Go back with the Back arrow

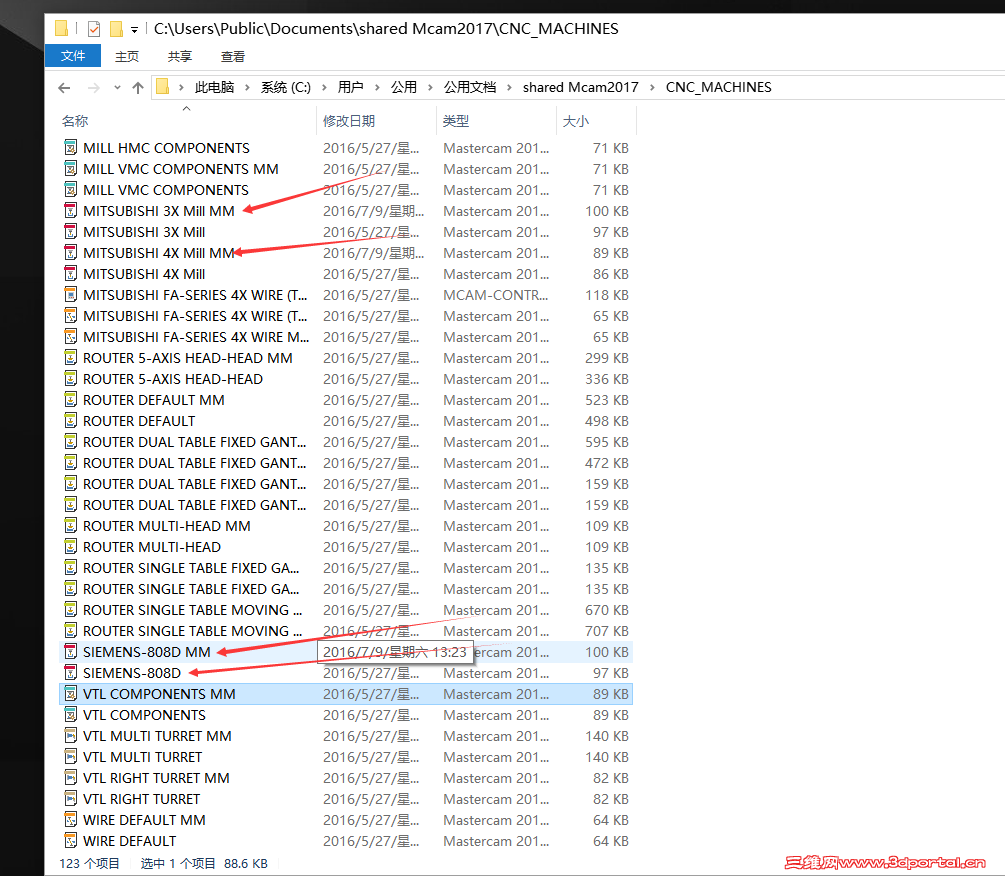pyautogui.click(x=64, y=88)
